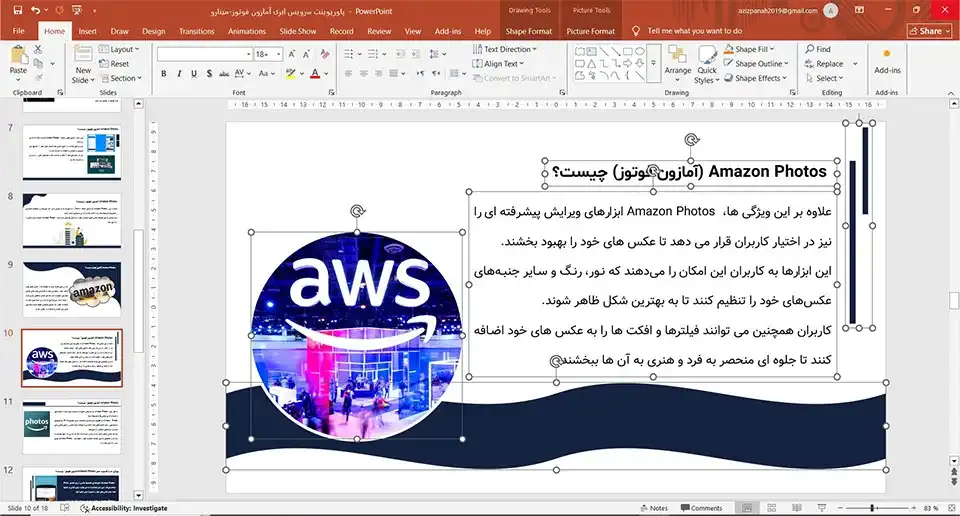Select the right arrow shape in gallery
Screen dimensions: 960x516
628,64
